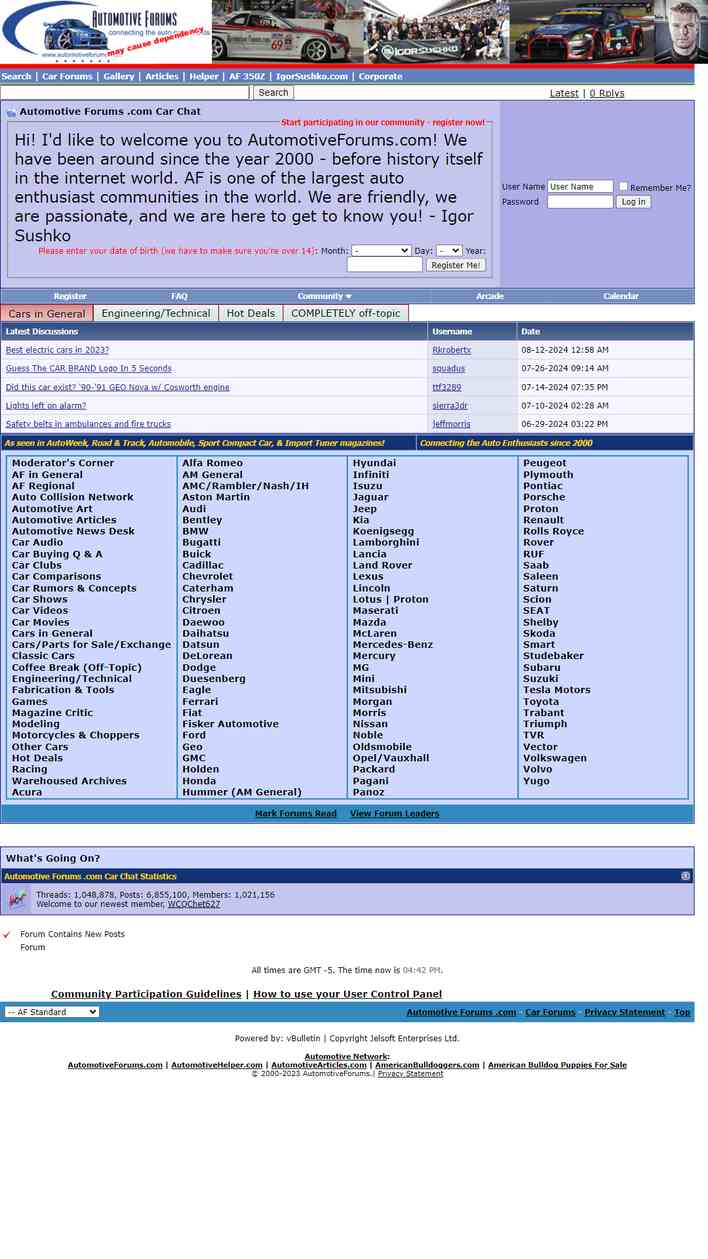Screen dimensions: 708x1259
Task: Toggle the Remember Me checkbox
Action: 623,187
